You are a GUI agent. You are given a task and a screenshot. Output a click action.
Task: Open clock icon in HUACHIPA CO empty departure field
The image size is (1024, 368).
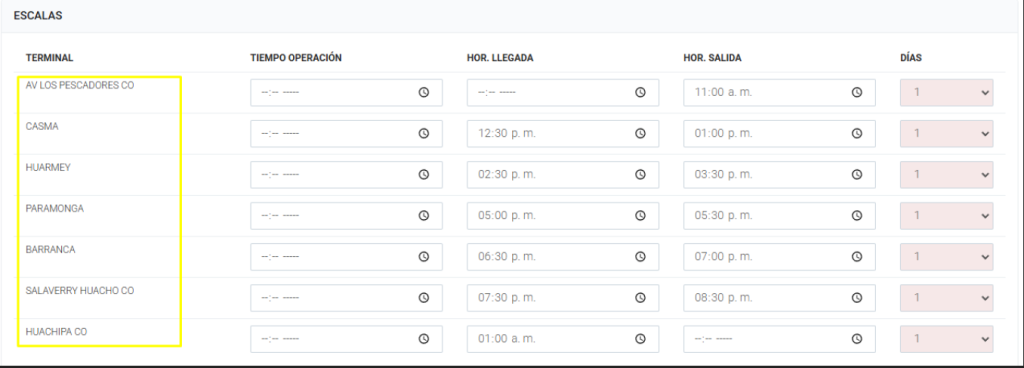pyautogui.click(x=857, y=339)
